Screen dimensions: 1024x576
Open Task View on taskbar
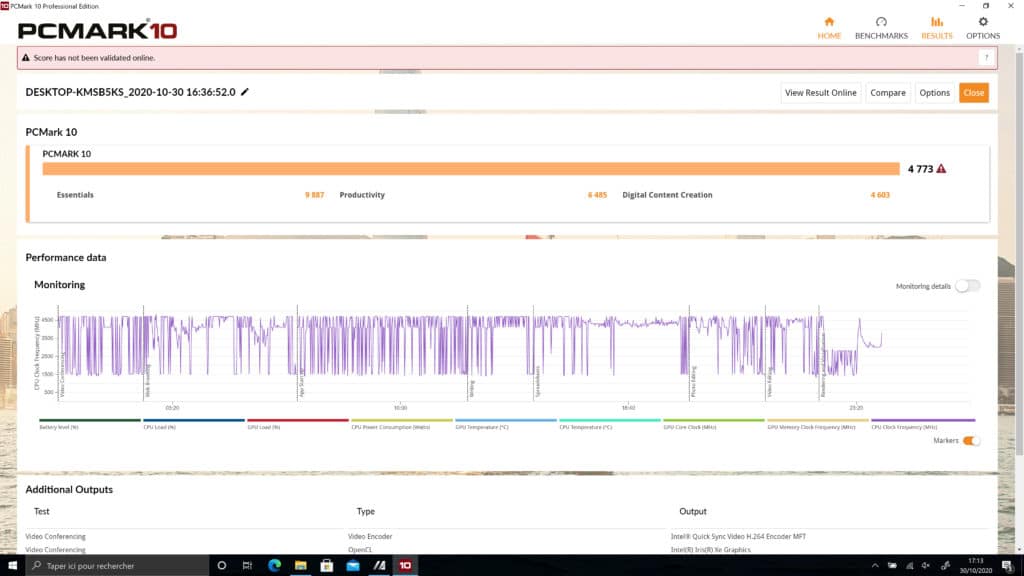(x=247, y=566)
